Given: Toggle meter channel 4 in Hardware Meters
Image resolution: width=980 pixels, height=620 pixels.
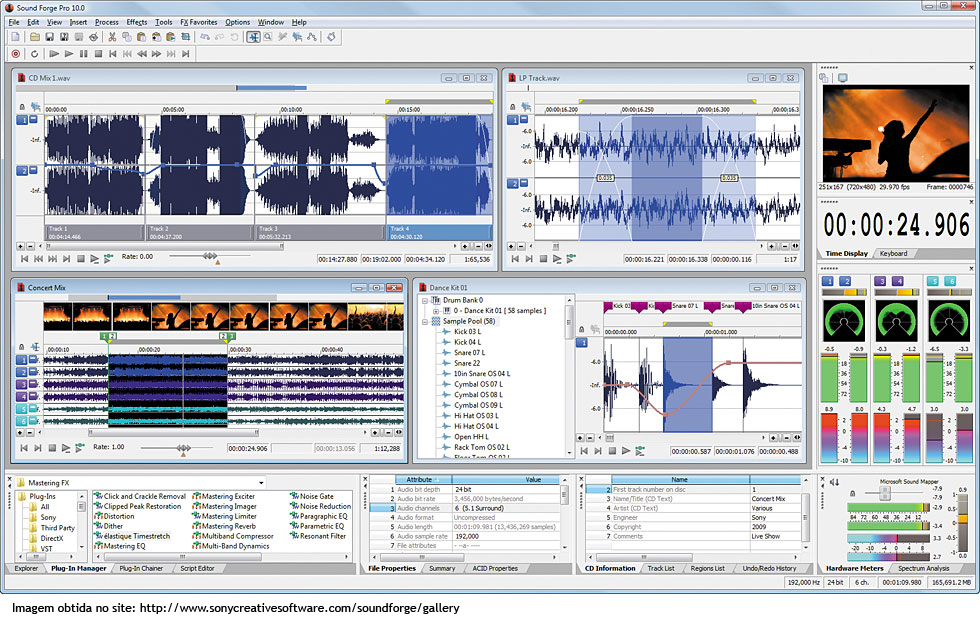Looking at the screenshot, I should 898,282.
